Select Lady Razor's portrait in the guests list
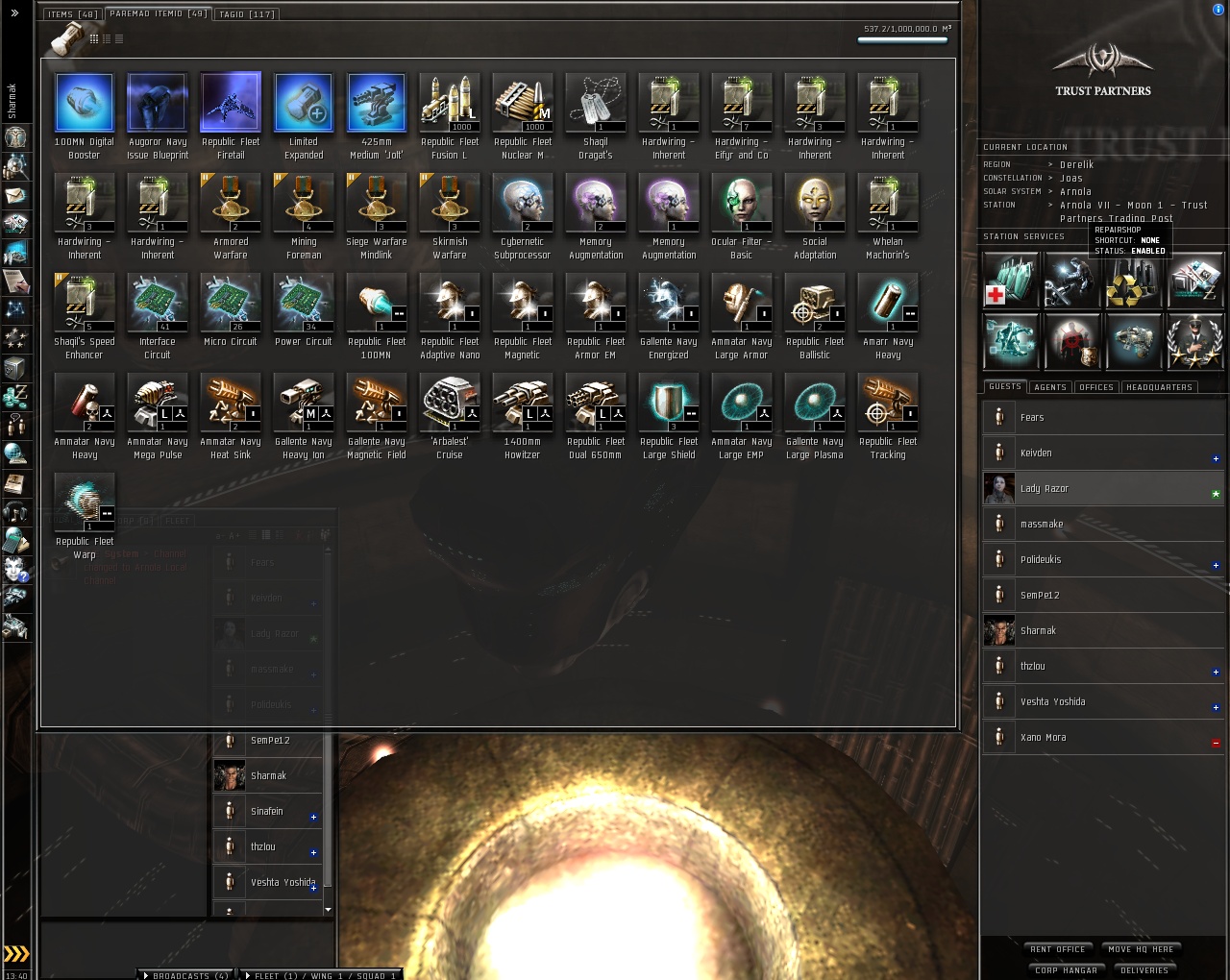The height and width of the screenshot is (980, 1230). click(x=999, y=488)
